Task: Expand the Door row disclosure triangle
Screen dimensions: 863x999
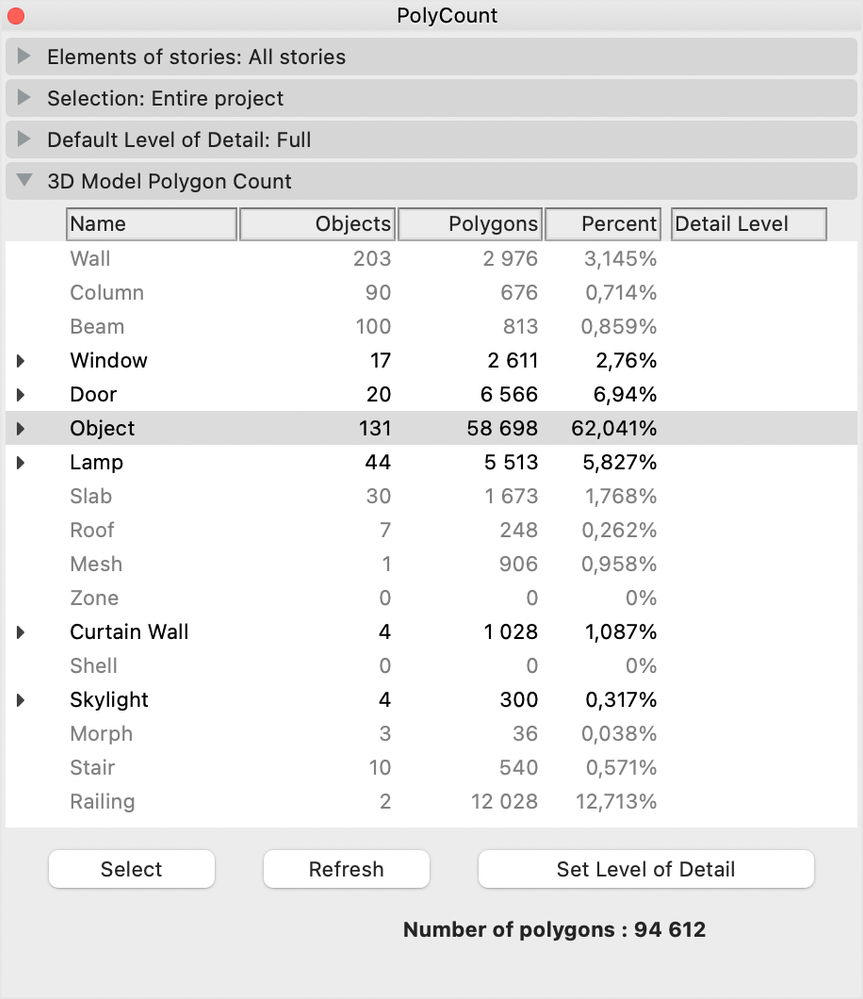Action: click(22, 395)
